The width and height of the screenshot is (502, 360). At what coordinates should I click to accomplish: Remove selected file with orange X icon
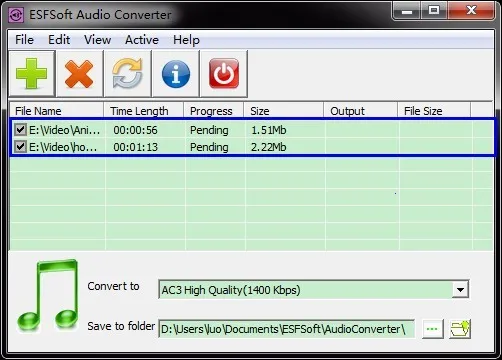(x=80, y=74)
